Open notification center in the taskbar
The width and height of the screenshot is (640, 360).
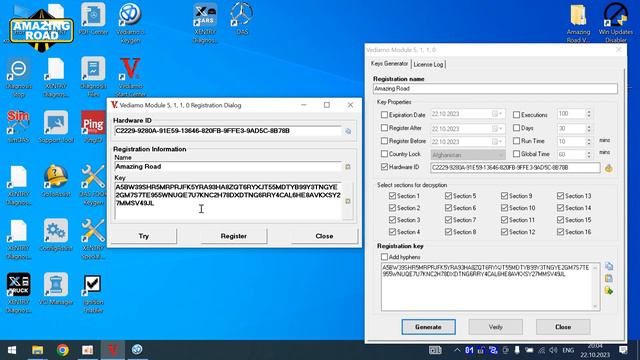623,350
